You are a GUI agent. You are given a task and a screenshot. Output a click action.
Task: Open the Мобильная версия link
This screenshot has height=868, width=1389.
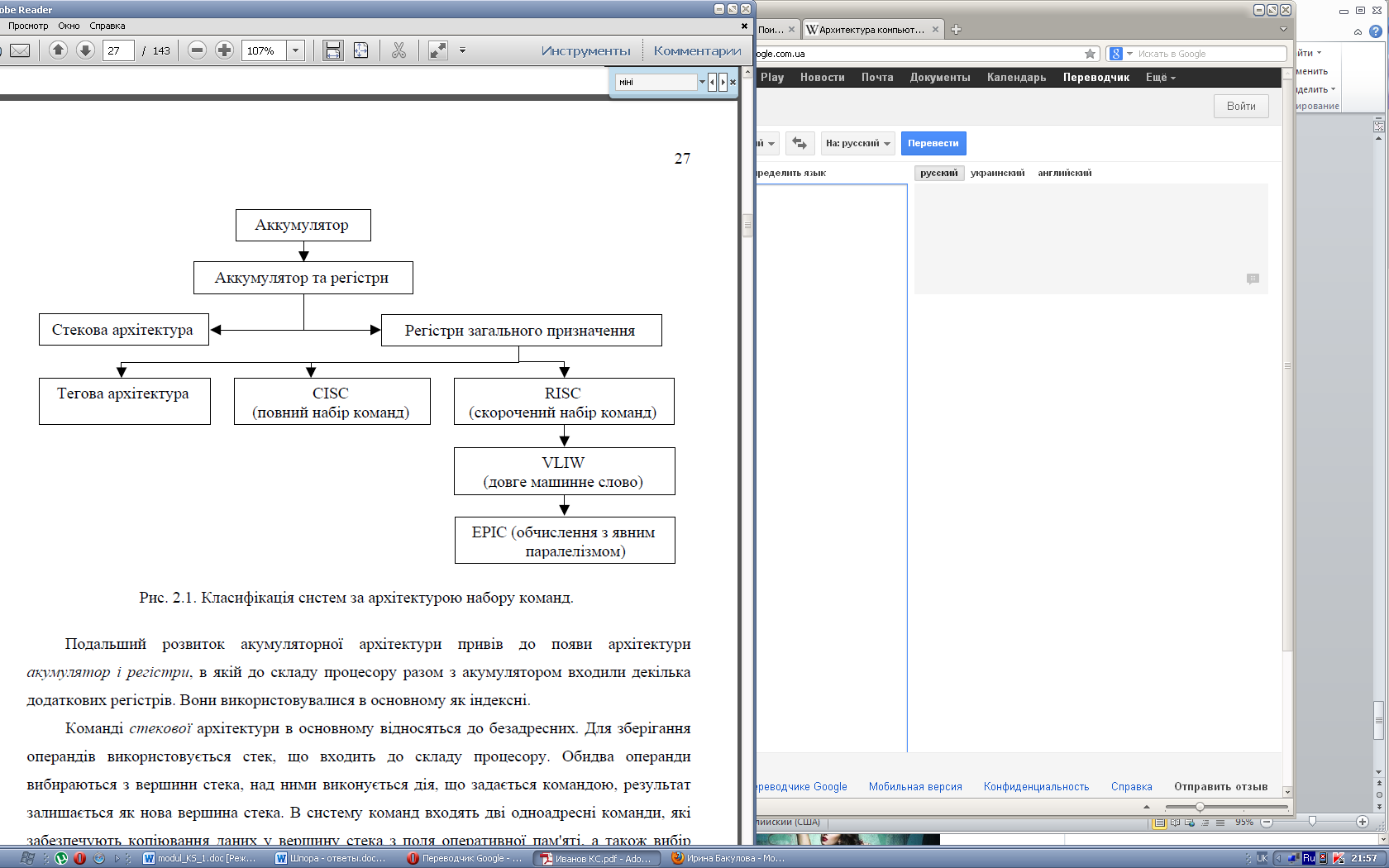(x=915, y=786)
